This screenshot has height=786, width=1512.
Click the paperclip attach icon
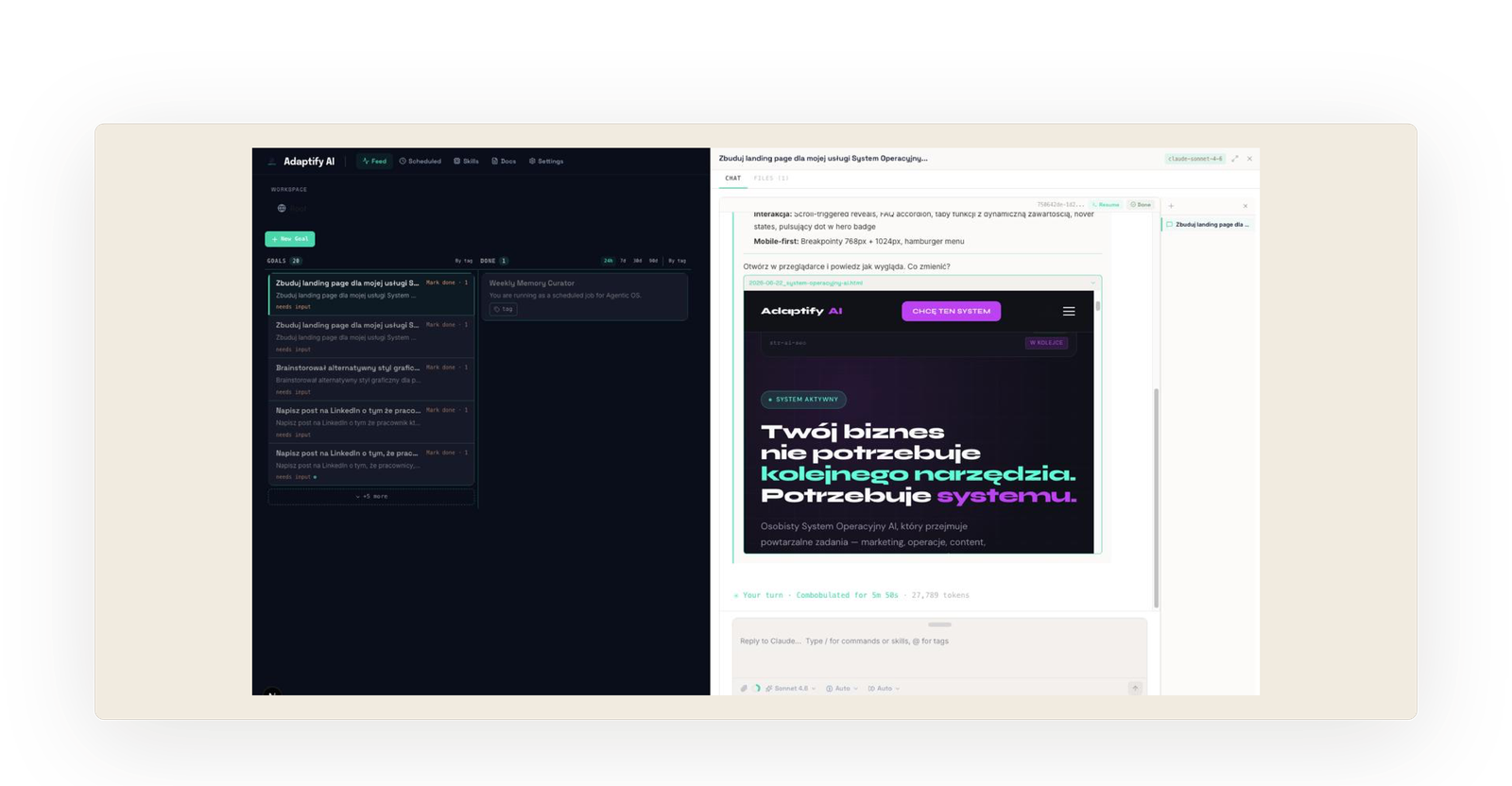(x=744, y=689)
